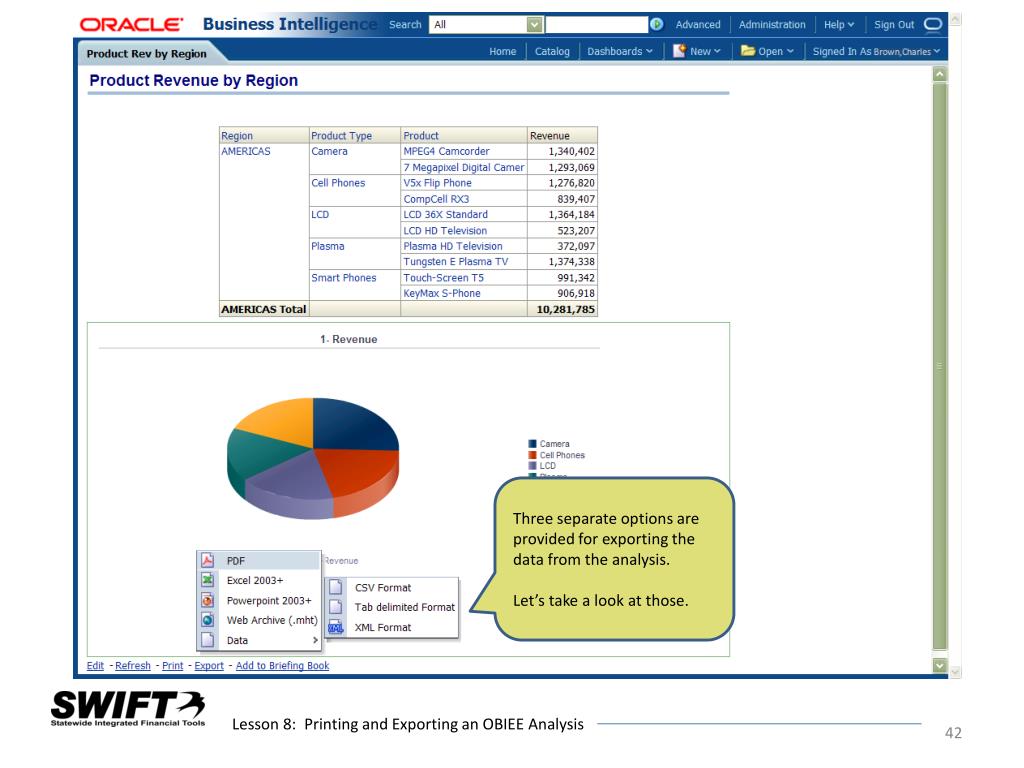
Task: Choose Powerpoint 2003+ export option
Action: 259,600
